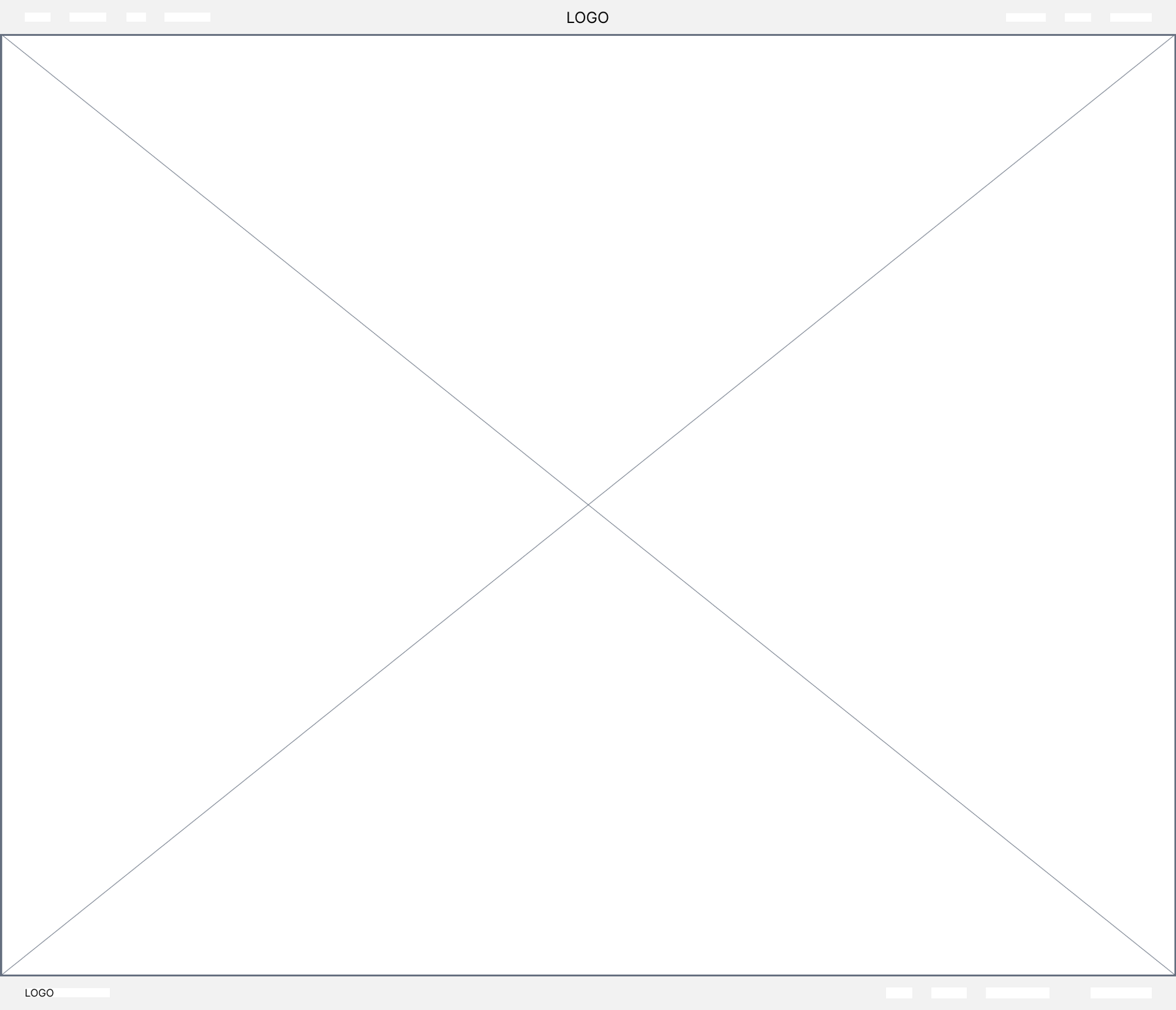Open the fourth, widest left header nav item
Screen dimensions: 1176x1010
(187, 17)
